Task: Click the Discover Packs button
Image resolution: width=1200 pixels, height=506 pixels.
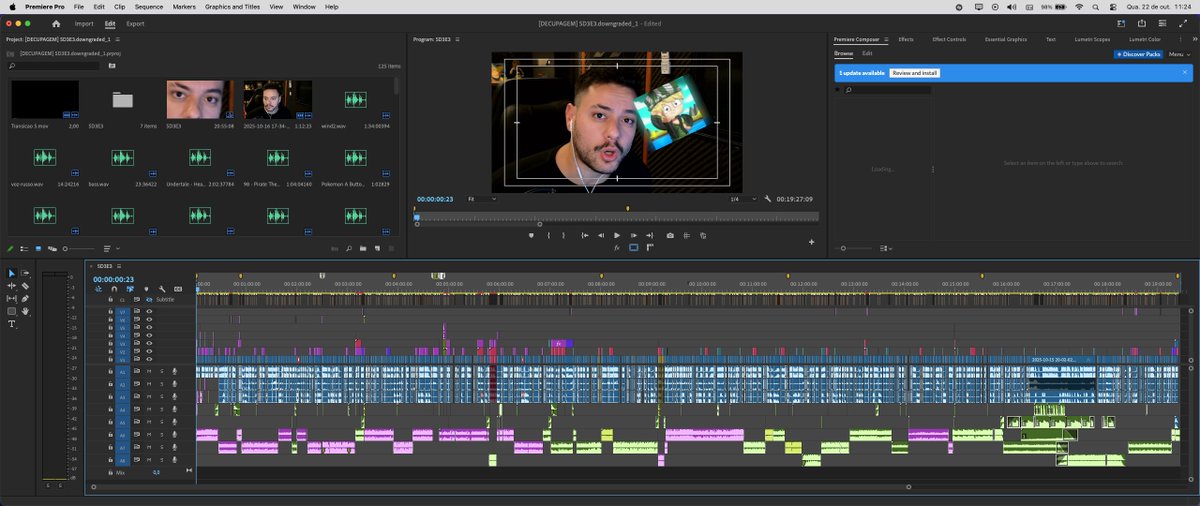Action: tap(1139, 54)
